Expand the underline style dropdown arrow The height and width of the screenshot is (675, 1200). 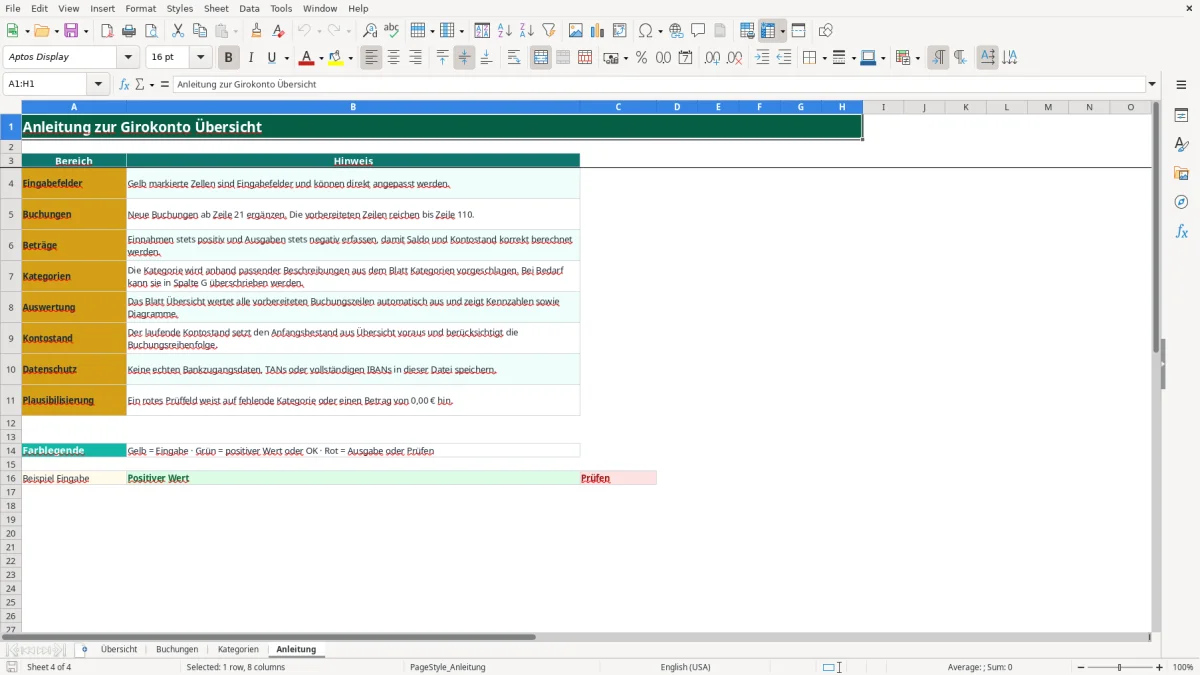coord(286,58)
